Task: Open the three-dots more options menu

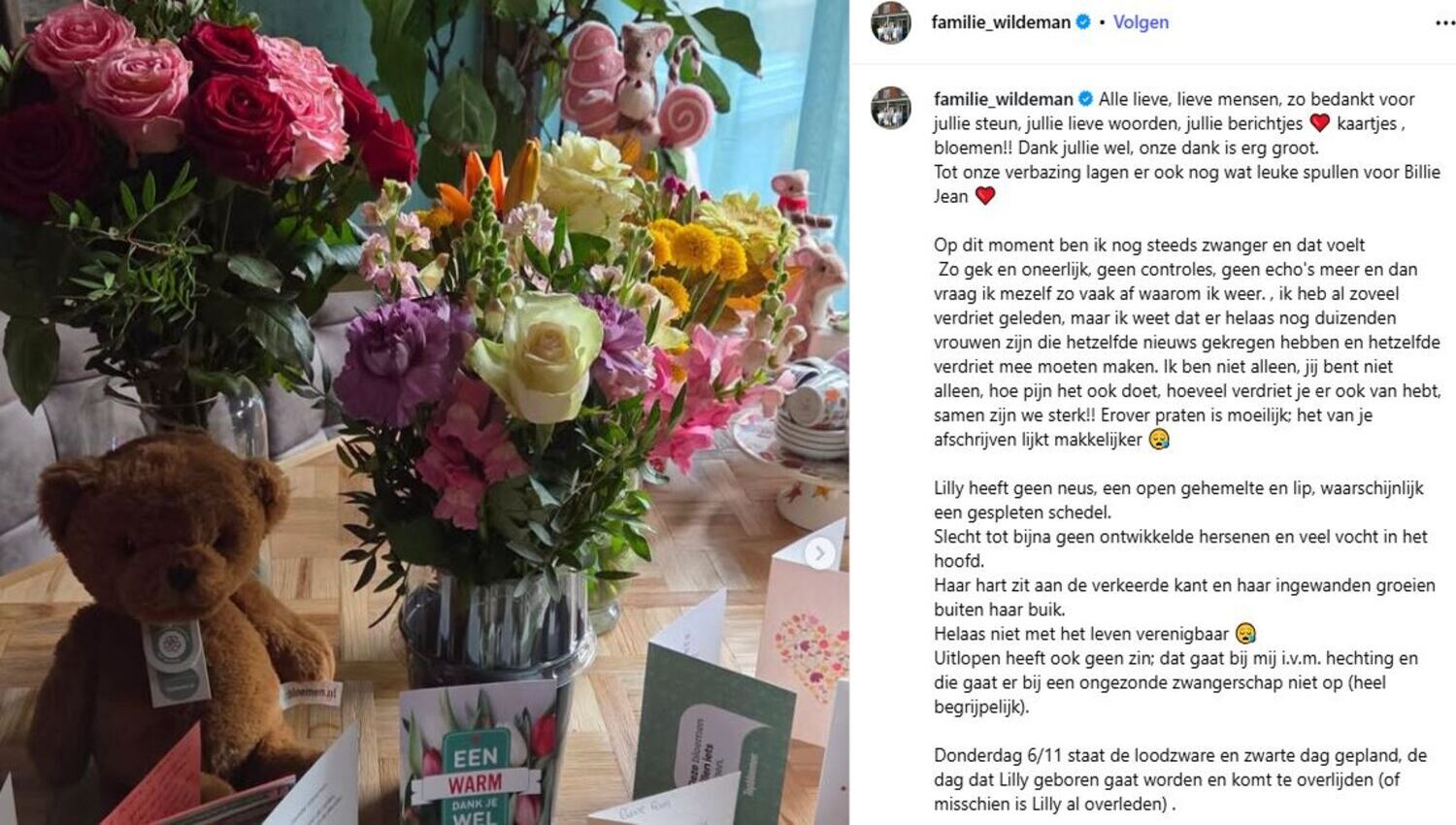Action: point(1444,23)
